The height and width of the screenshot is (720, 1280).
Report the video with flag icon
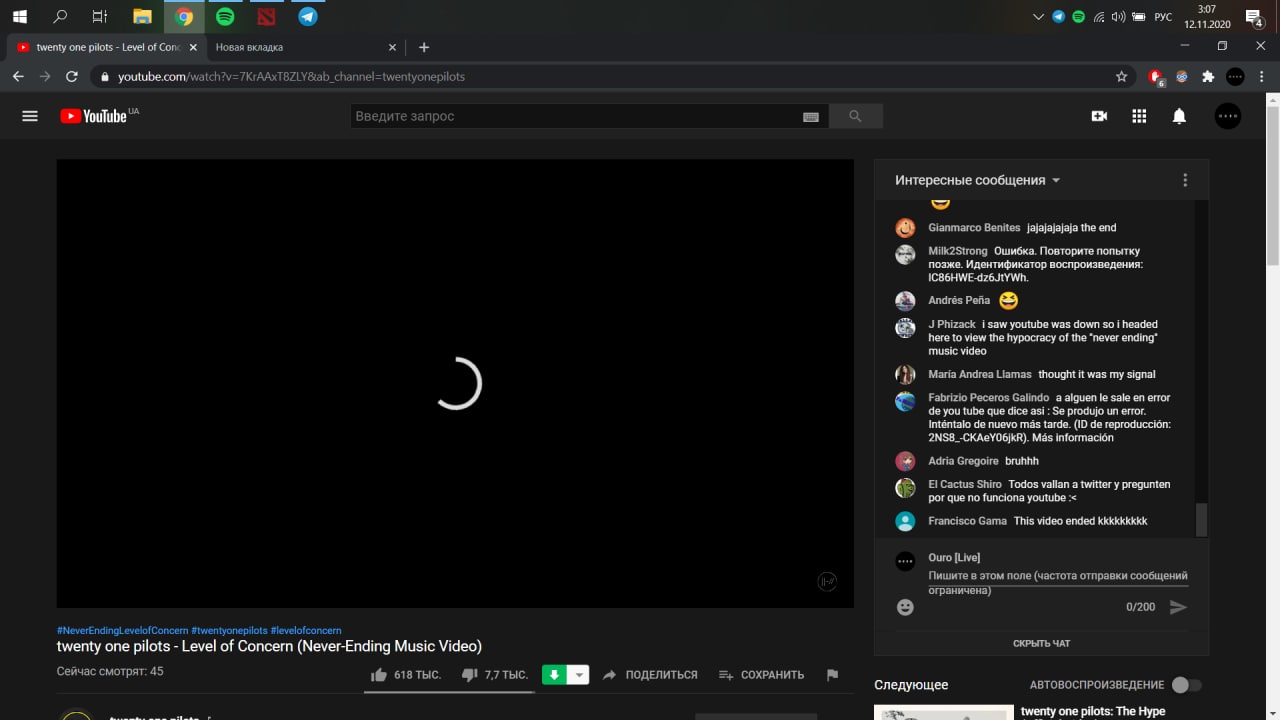(832, 675)
